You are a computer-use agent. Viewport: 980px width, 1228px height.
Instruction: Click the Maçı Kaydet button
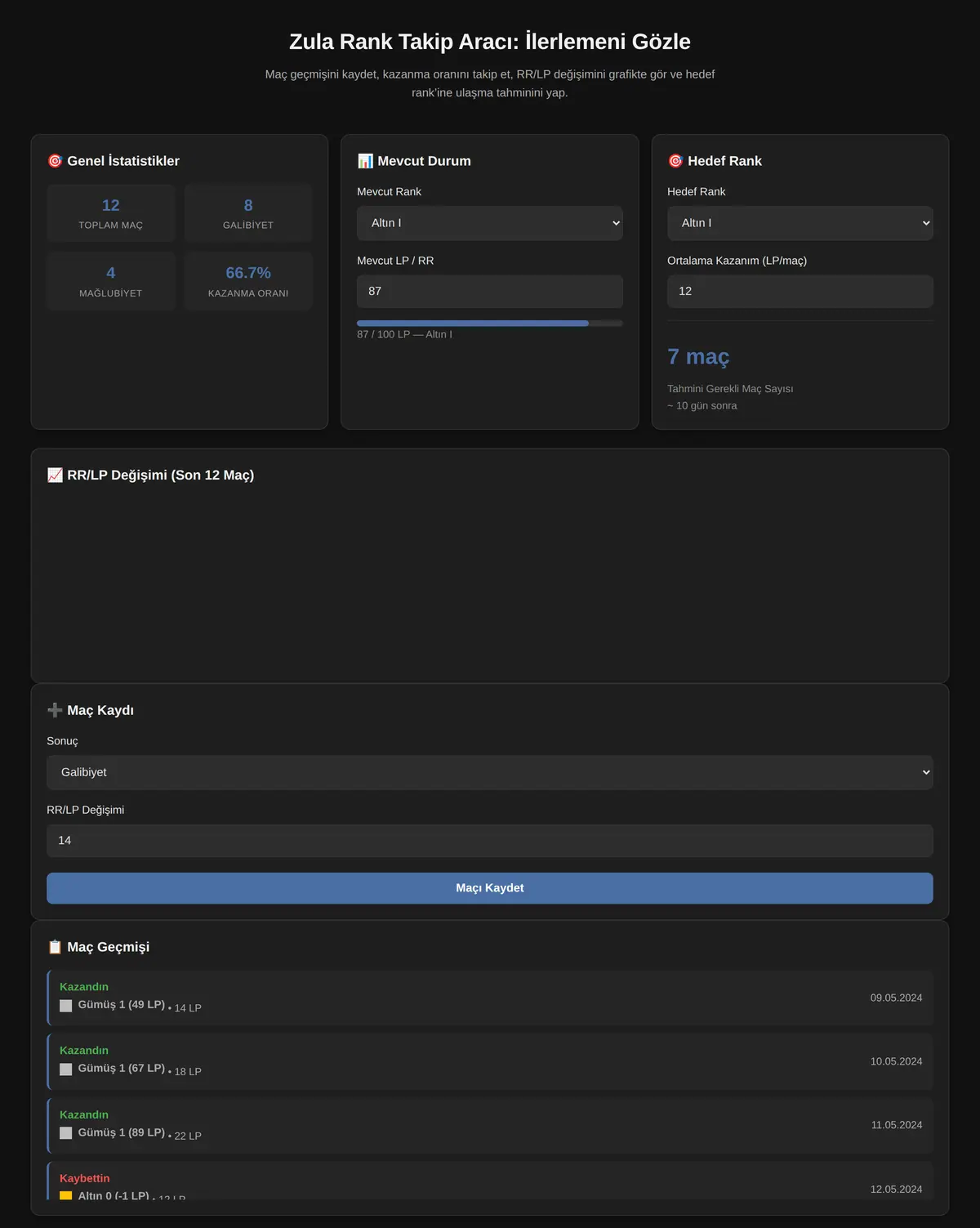(490, 888)
